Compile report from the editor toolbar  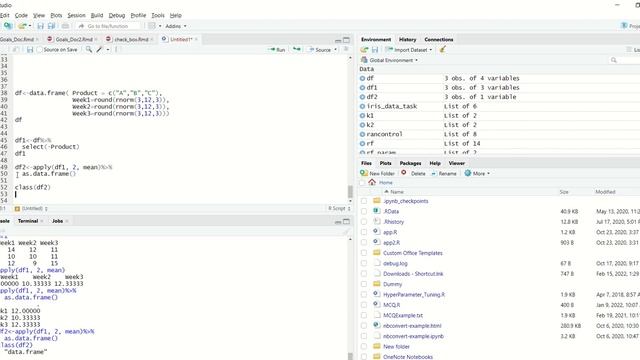click(117, 50)
